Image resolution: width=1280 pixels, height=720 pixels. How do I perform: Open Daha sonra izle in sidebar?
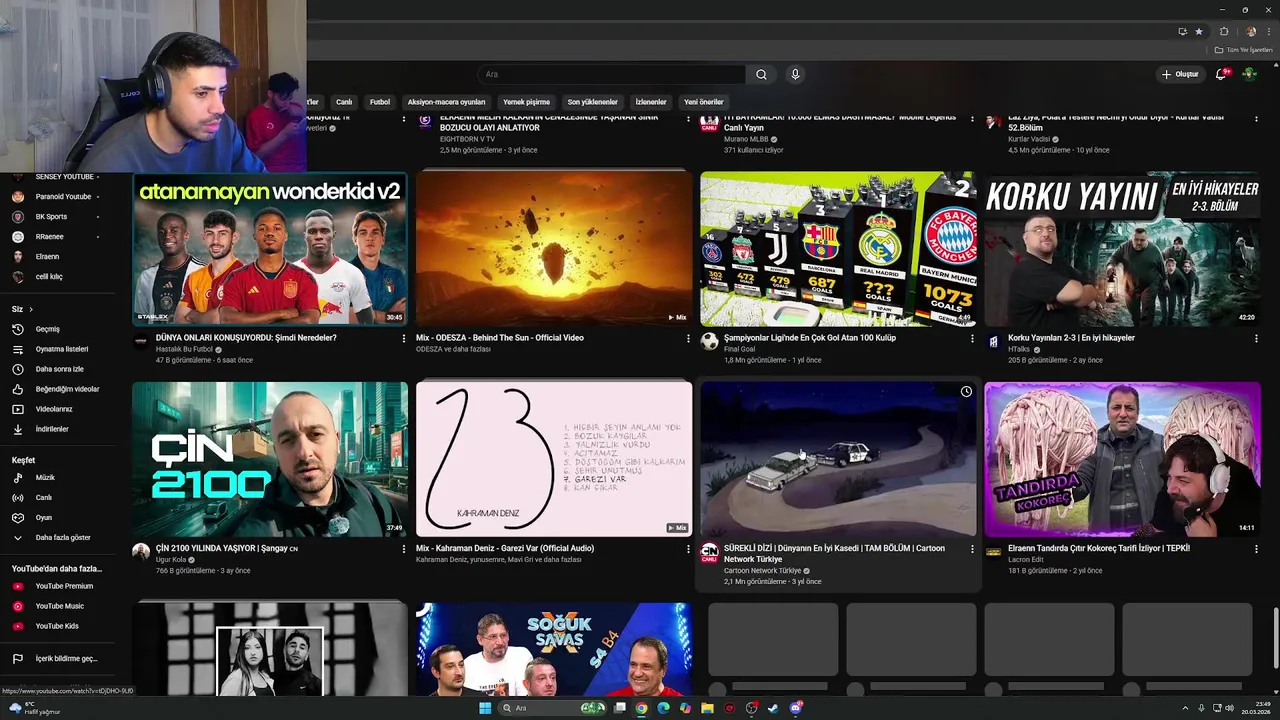pyautogui.click(x=58, y=369)
